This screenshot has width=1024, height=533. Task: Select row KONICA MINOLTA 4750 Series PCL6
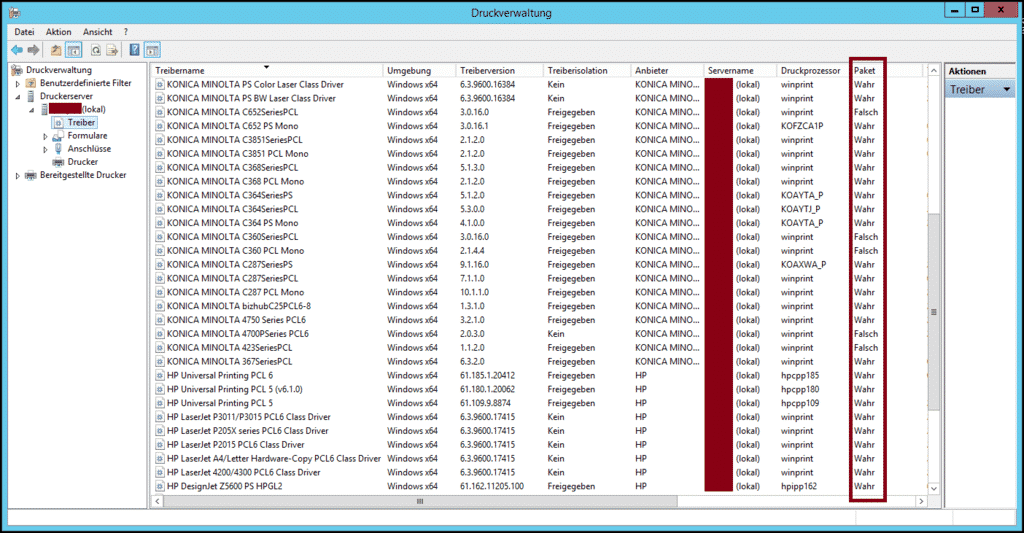(539, 320)
